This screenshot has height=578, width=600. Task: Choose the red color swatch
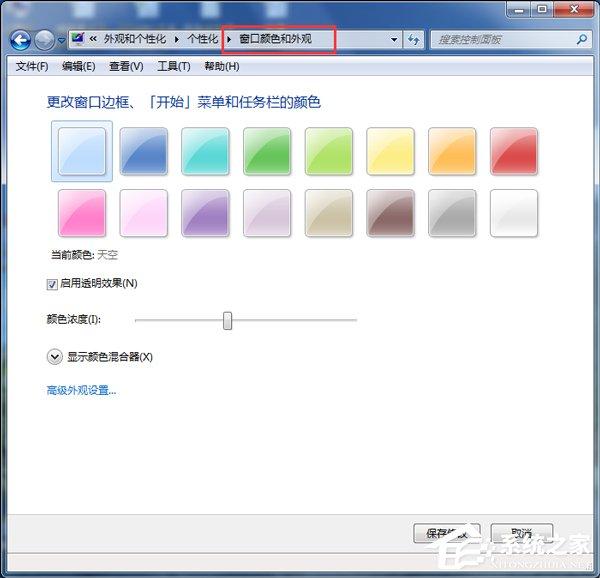tap(514, 151)
